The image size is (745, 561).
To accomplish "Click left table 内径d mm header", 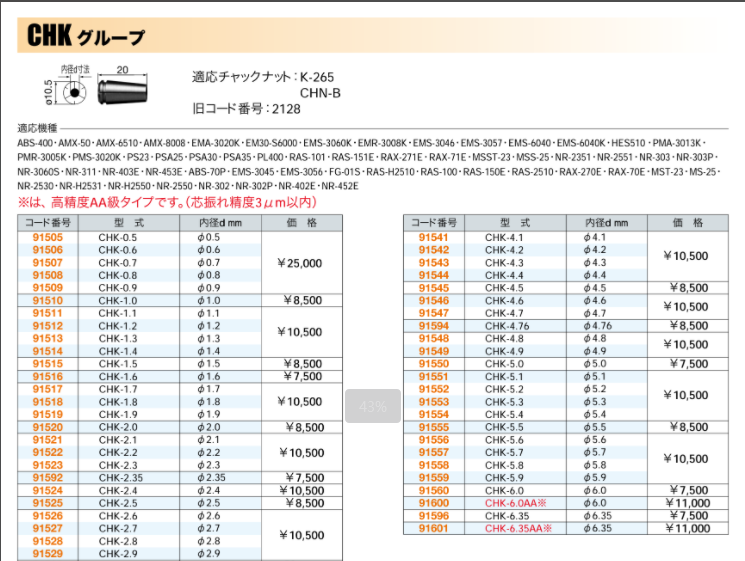I will pos(220,223).
